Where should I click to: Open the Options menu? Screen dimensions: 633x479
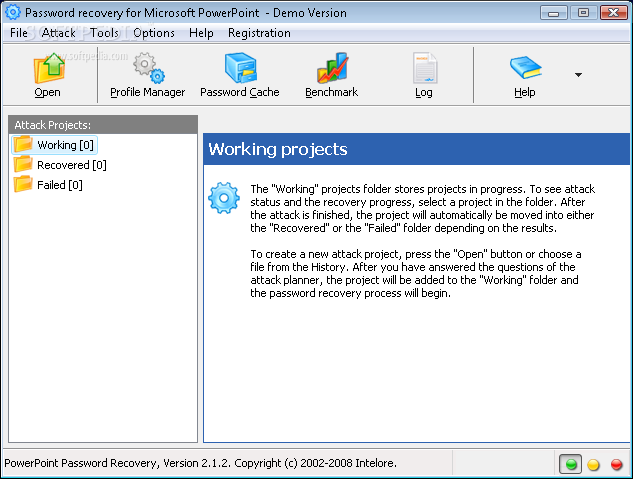click(154, 33)
